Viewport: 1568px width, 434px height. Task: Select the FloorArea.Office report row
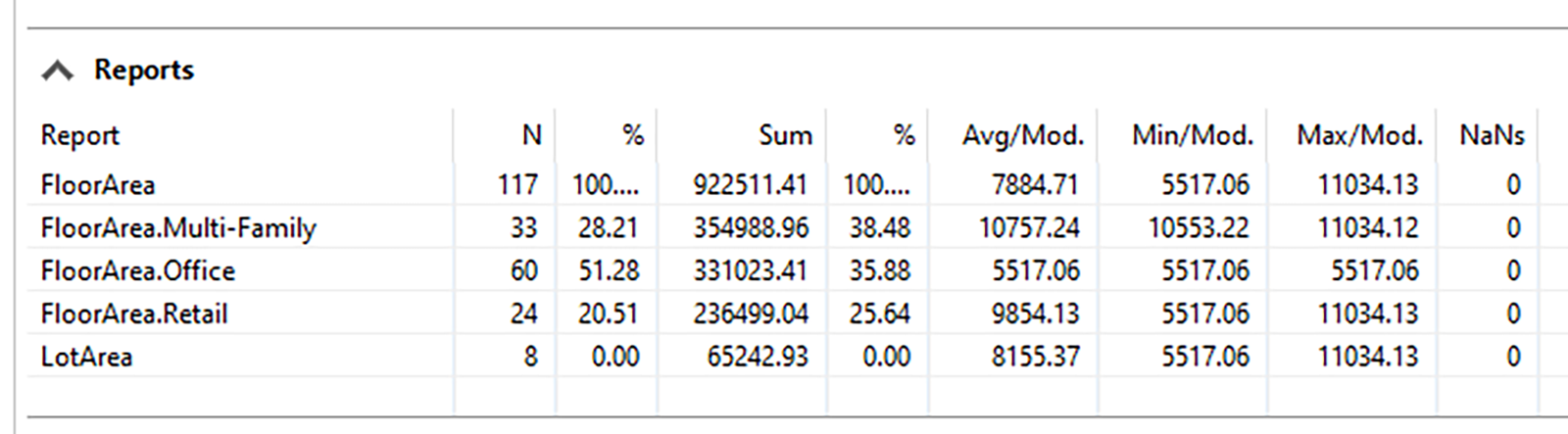click(x=138, y=270)
